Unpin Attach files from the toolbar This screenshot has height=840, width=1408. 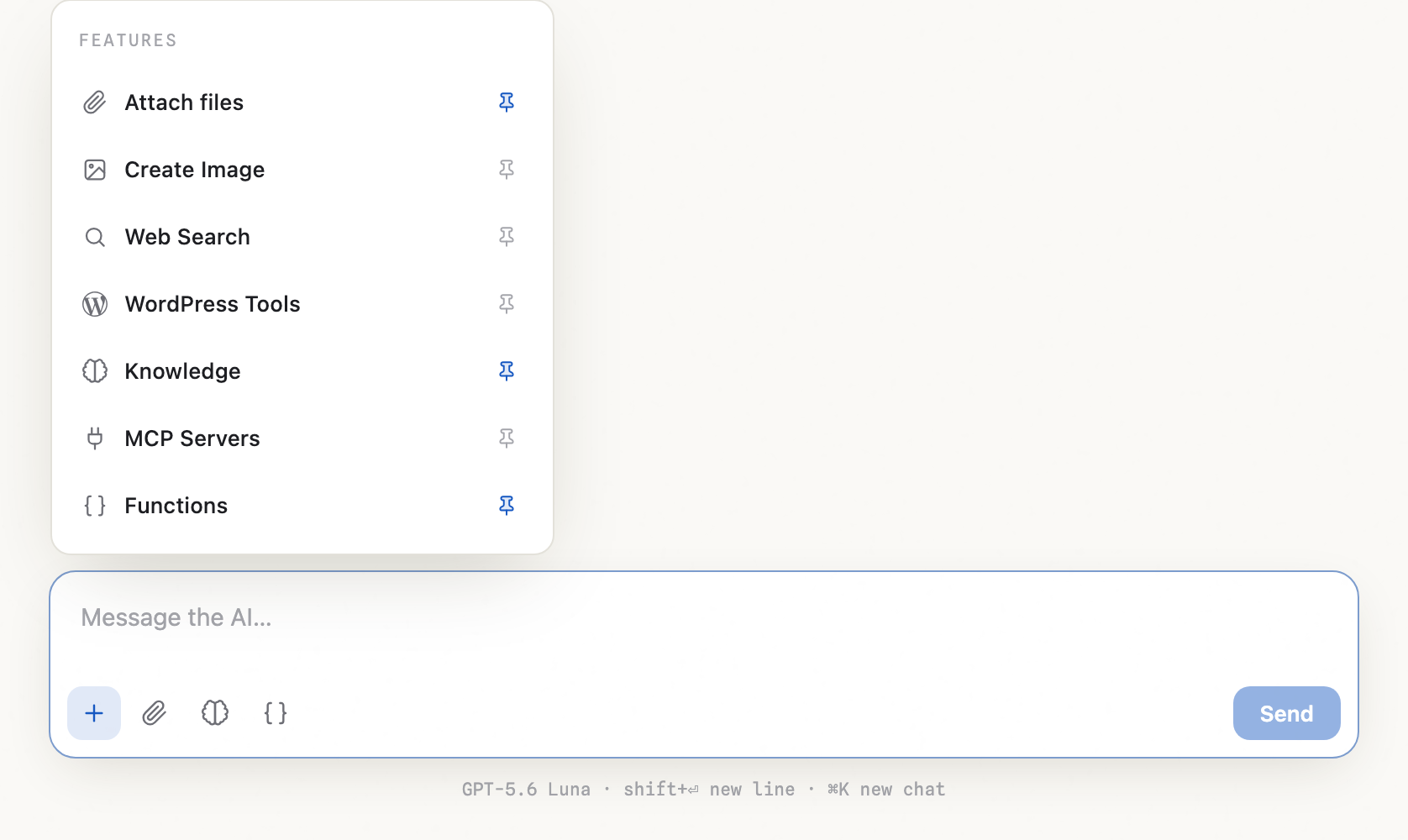coord(507,102)
